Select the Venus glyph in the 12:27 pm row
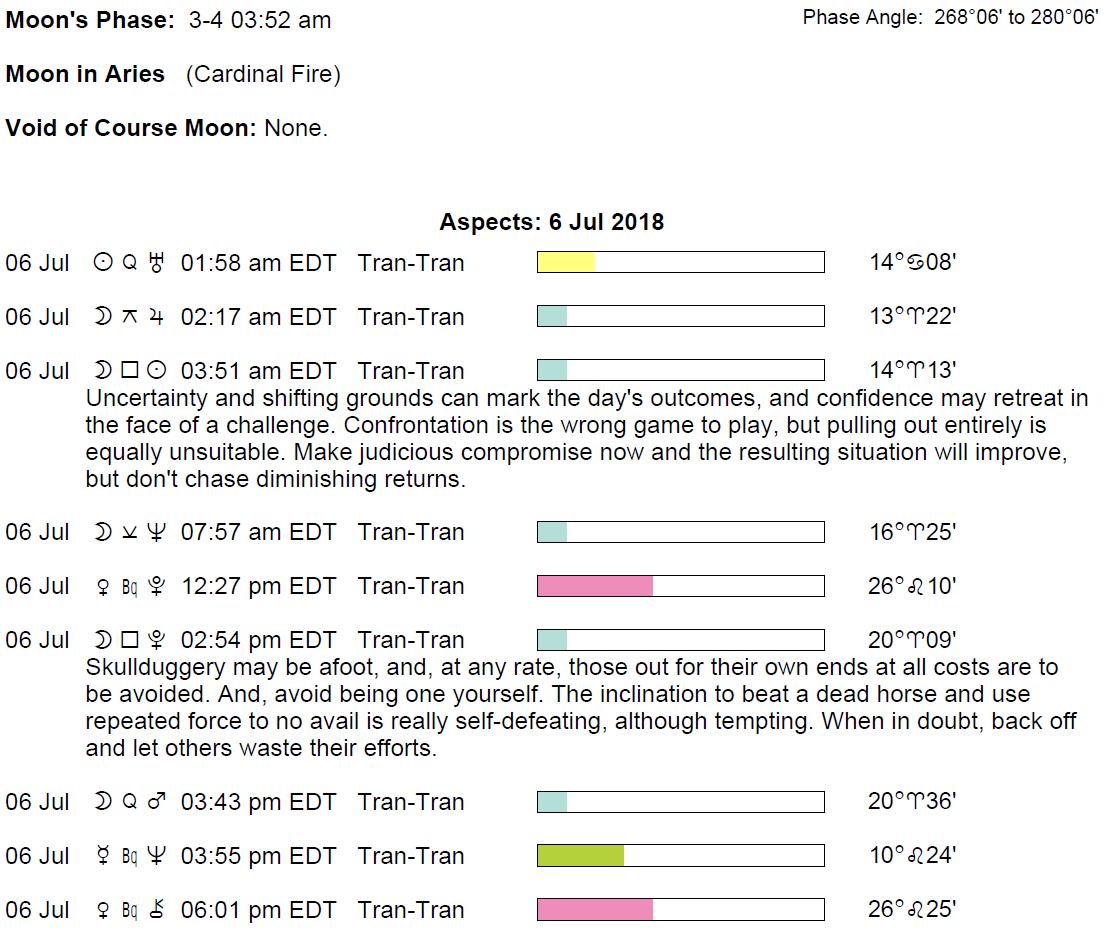The height and width of the screenshot is (933, 1116). click(x=102, y=586)
